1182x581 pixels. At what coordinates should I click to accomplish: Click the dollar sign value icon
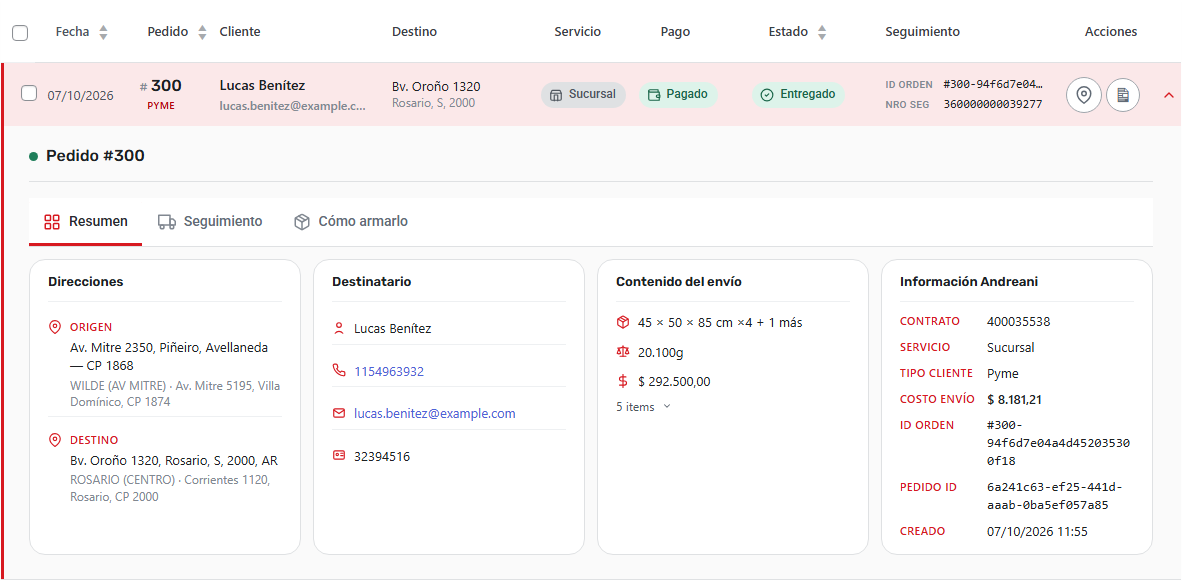click(623, 381)
